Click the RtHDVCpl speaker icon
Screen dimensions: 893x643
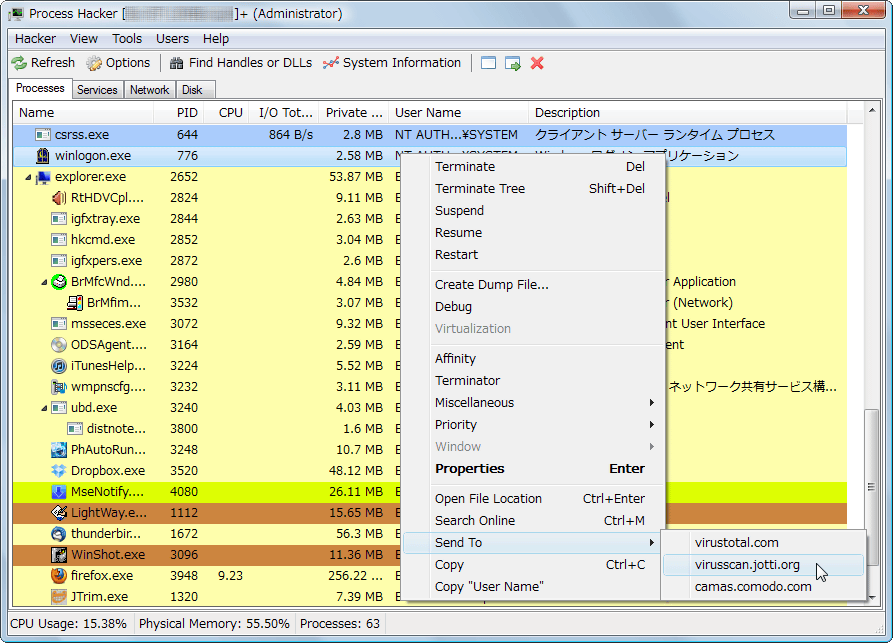tap(59, 198)
